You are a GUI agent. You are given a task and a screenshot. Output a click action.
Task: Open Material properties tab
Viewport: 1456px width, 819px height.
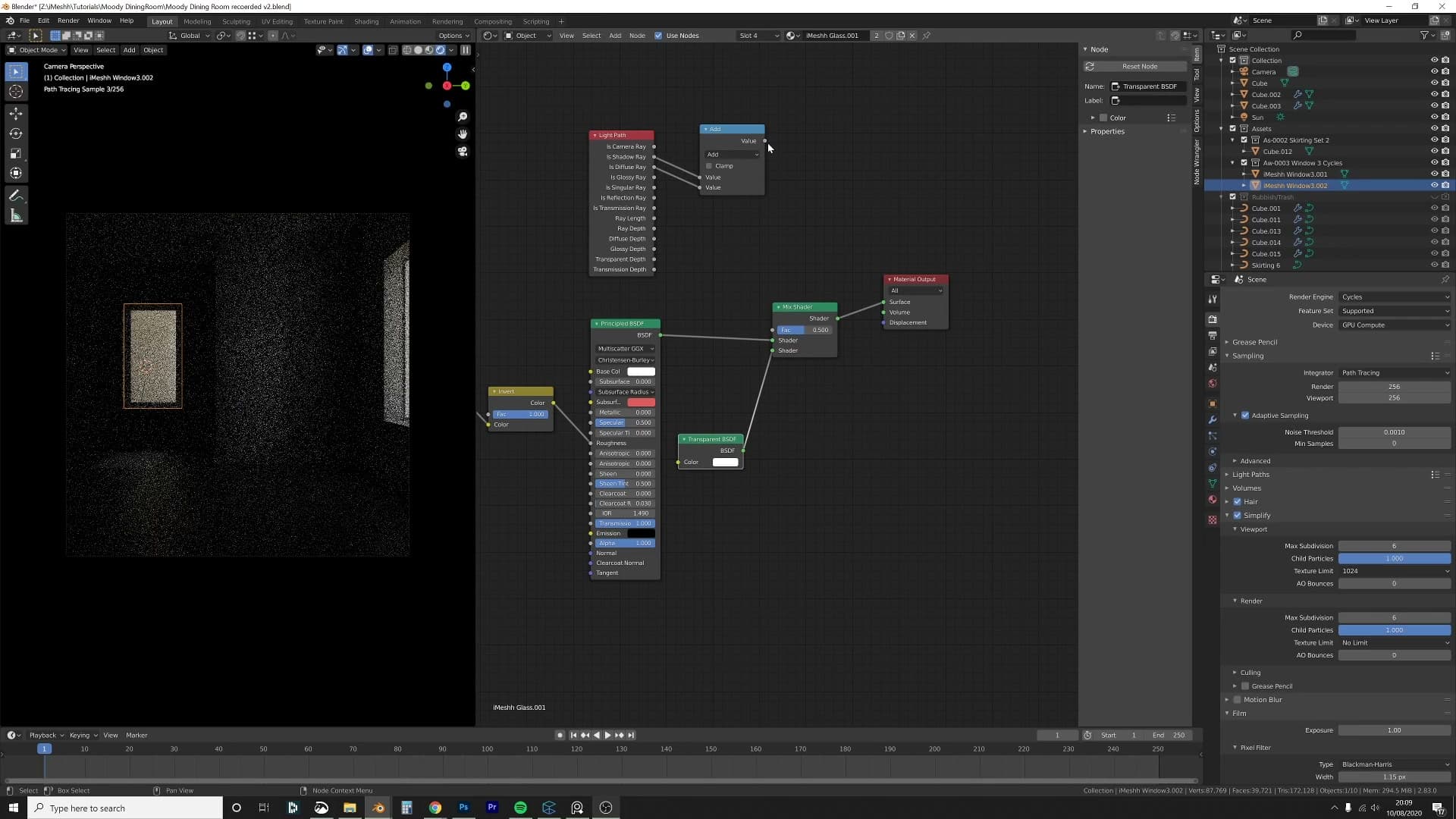point(1213,500)
